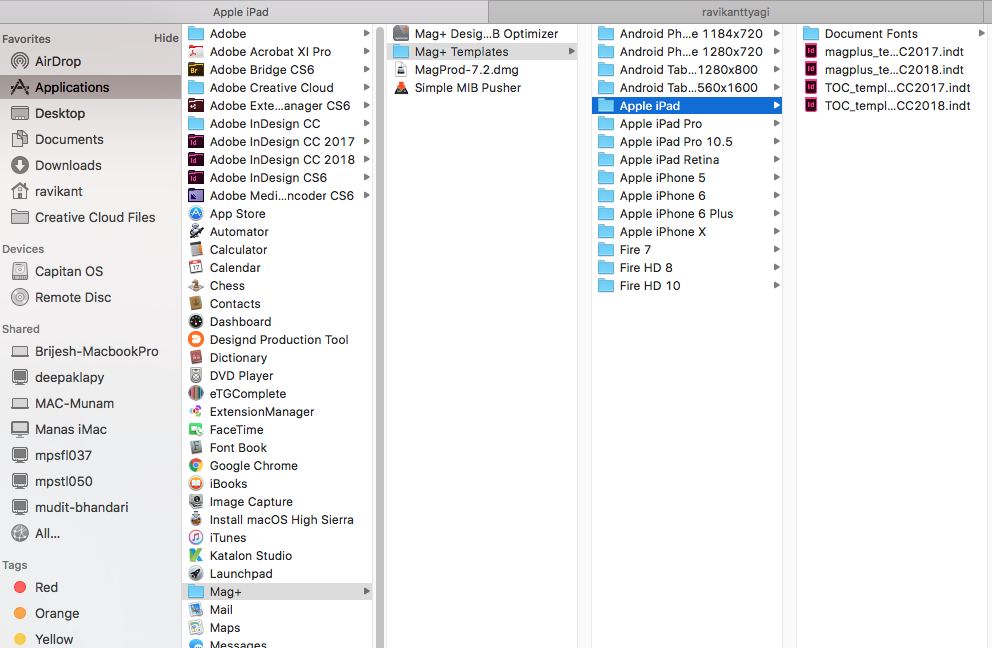Screen dimensions: 992x648
Task: Click the Yellow tag dot
Action: point(20,639)
